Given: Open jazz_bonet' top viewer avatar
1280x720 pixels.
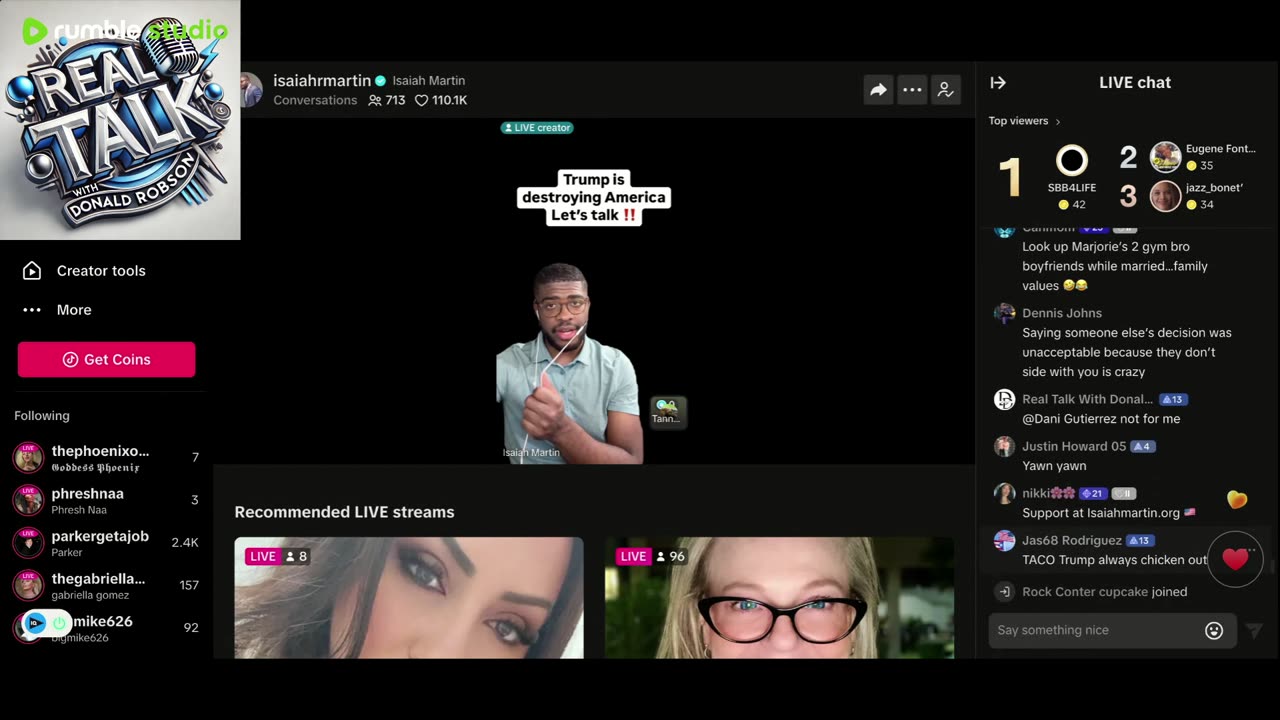Looking at the screenshot, I should pos(1165,196).
